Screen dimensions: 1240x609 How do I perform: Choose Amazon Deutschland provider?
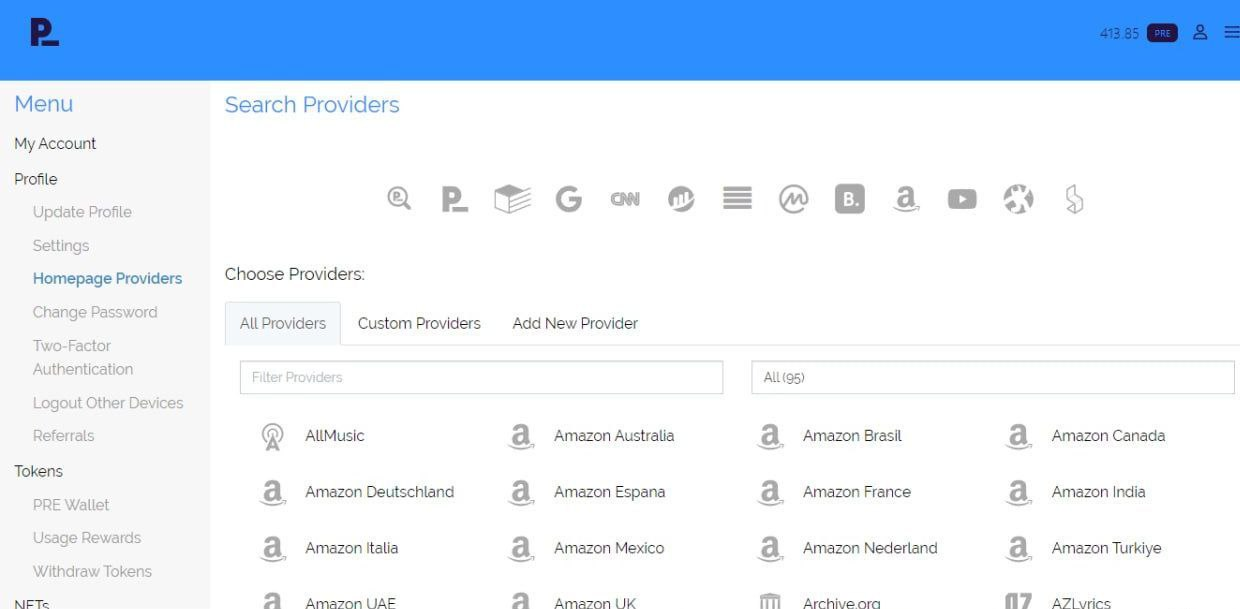[379, 492]
